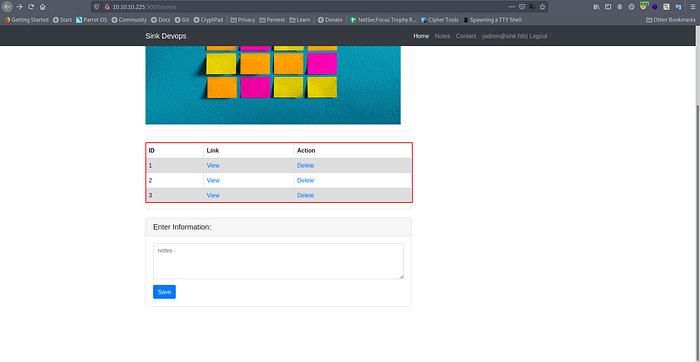Screen dimensions: 700x362
Task: Delete note with ID 1
Action: [305, 165]
